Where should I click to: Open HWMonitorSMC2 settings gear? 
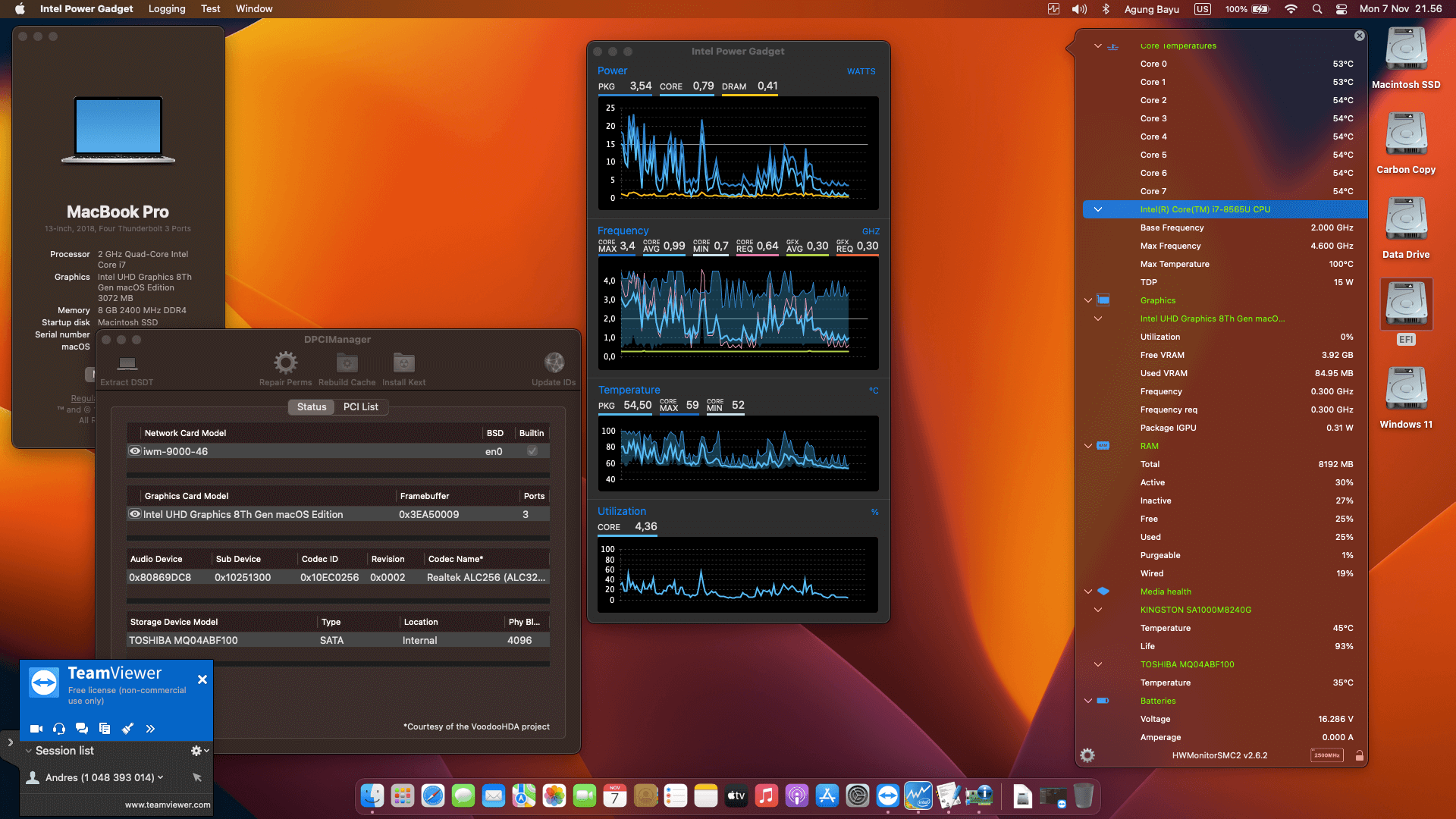1087,755
